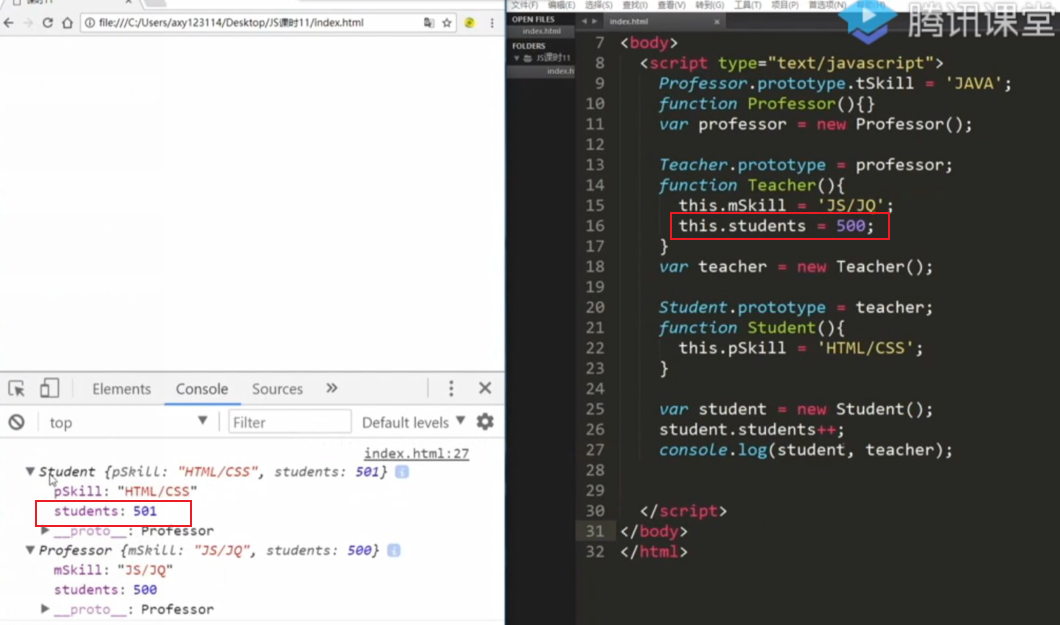Open the index.html:27 source link
The height and width of the screenshot is (625, 1060).
click(416, 453)
